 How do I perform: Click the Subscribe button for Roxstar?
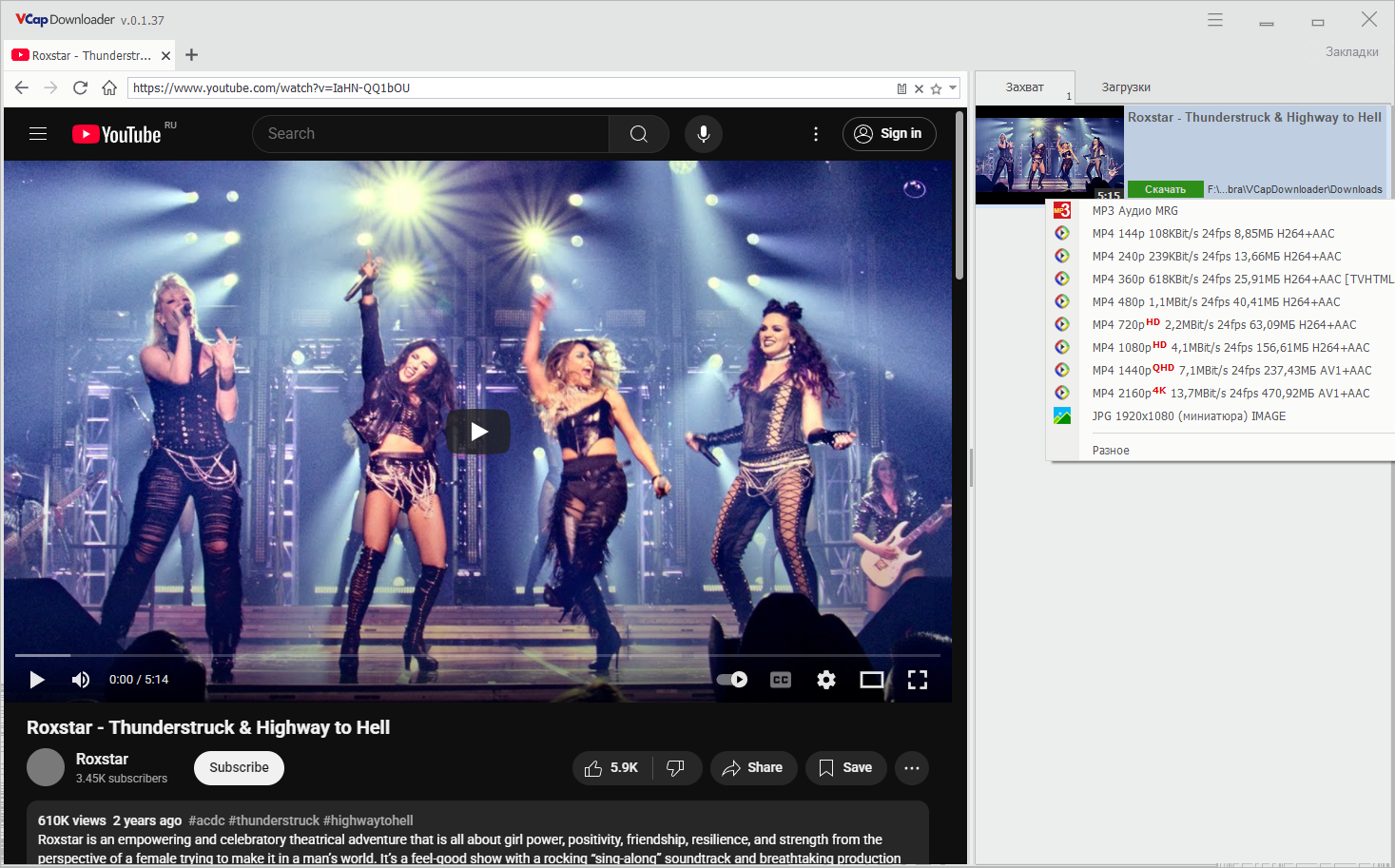tap(239, 768)
